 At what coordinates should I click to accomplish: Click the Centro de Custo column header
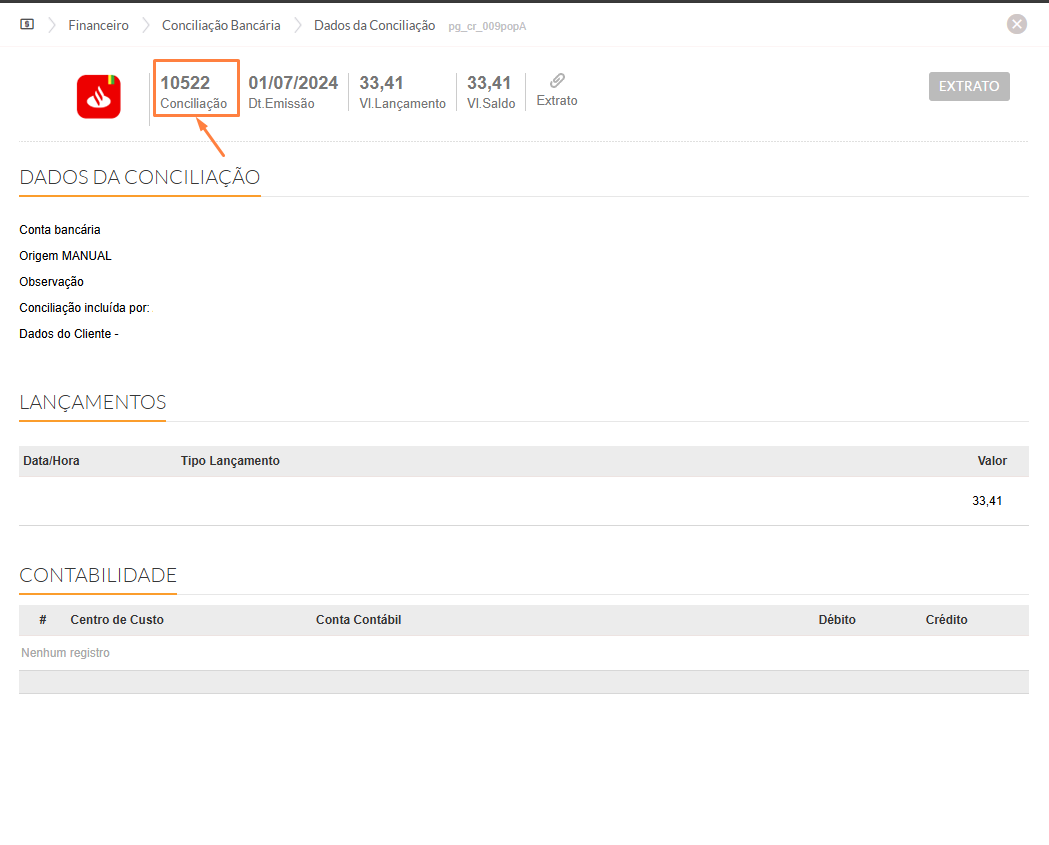coord(117,620)
